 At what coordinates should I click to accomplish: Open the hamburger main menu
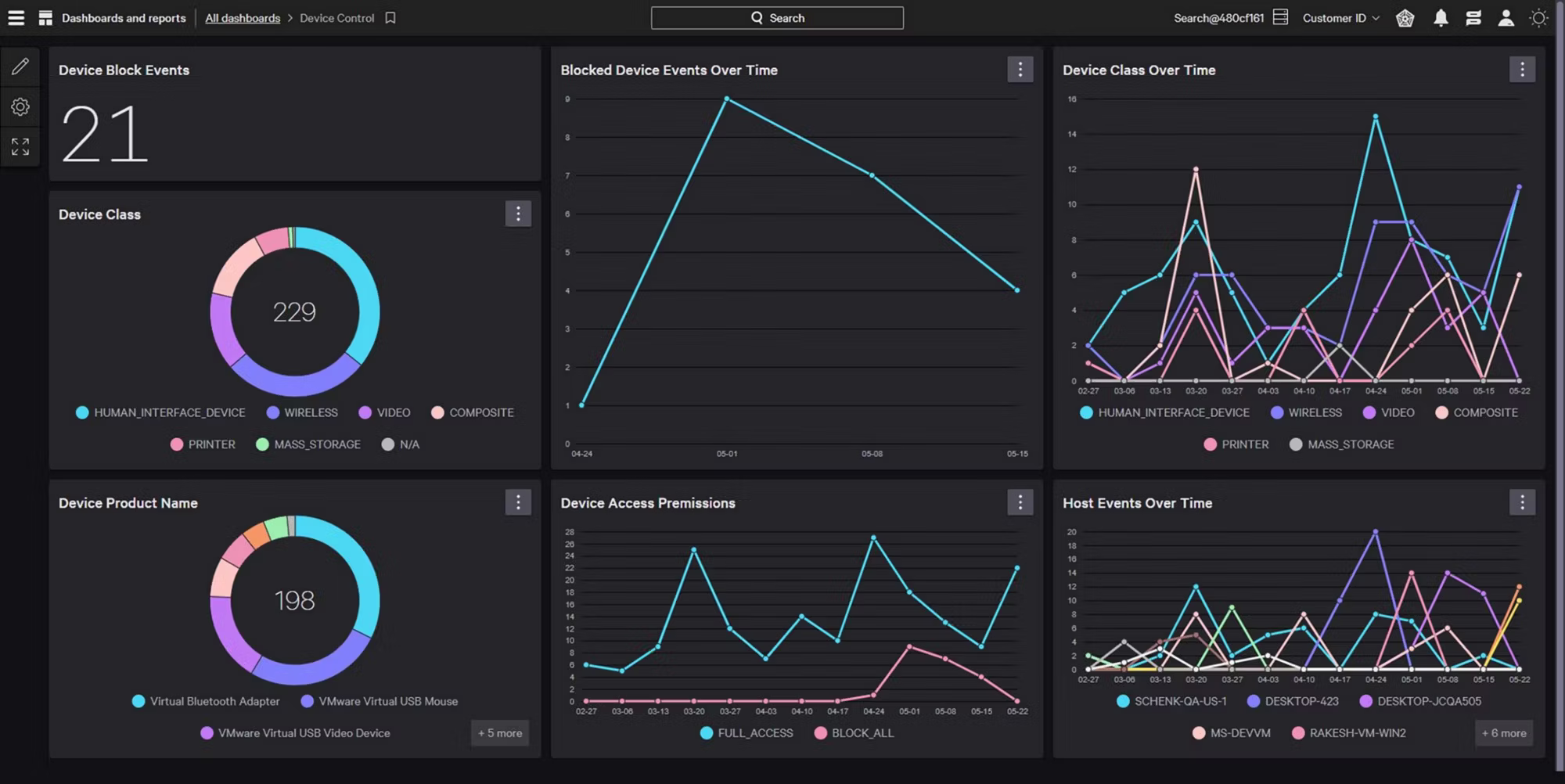[x=16, y=18]
